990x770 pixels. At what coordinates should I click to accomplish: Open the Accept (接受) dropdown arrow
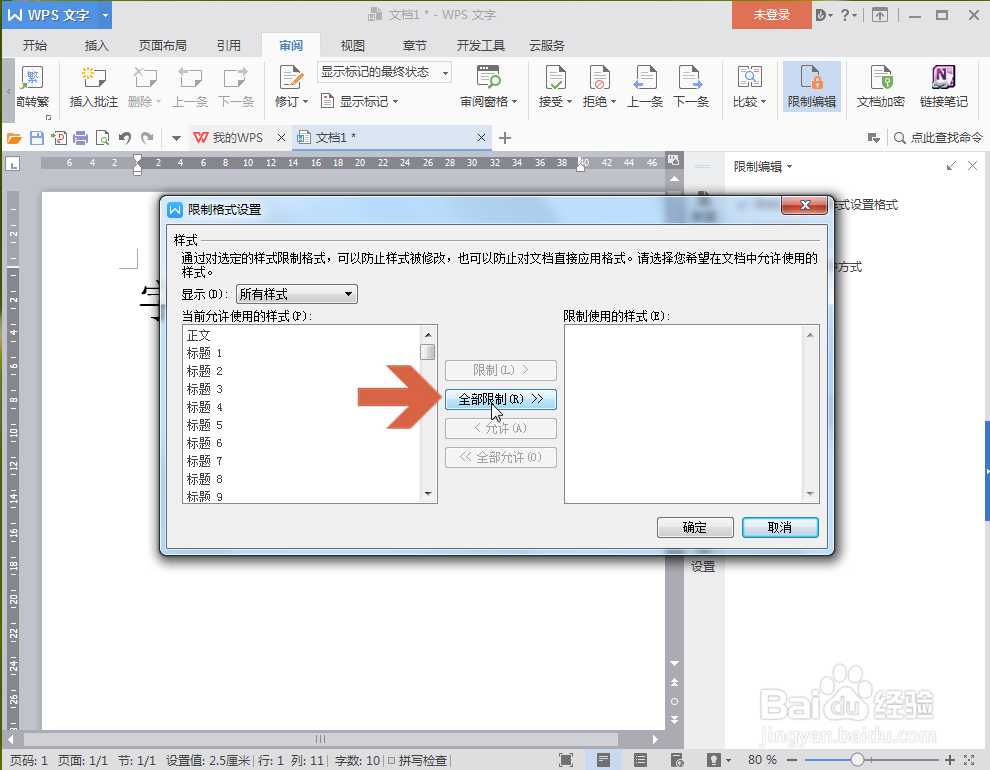pyautogui.click(x=570, y=102)
